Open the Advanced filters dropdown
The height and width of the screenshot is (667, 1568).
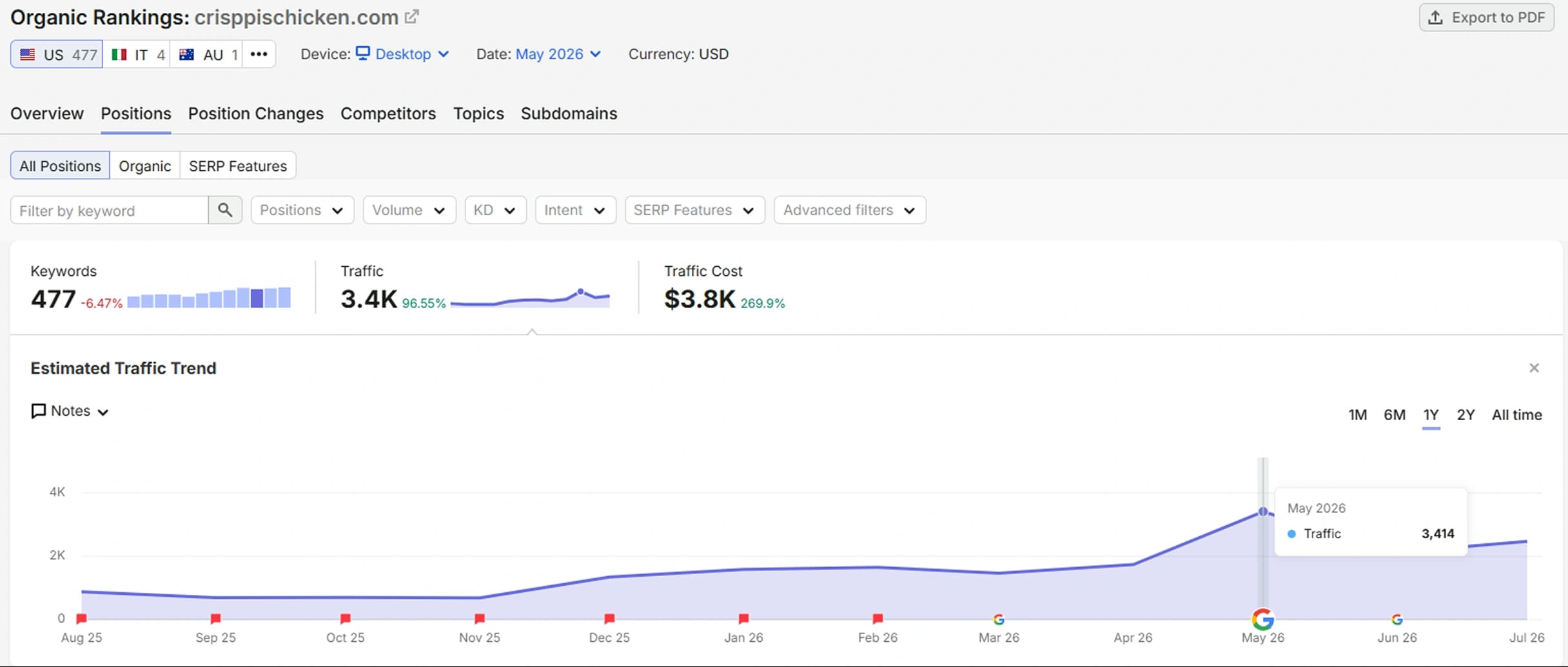tap(850, 210)
